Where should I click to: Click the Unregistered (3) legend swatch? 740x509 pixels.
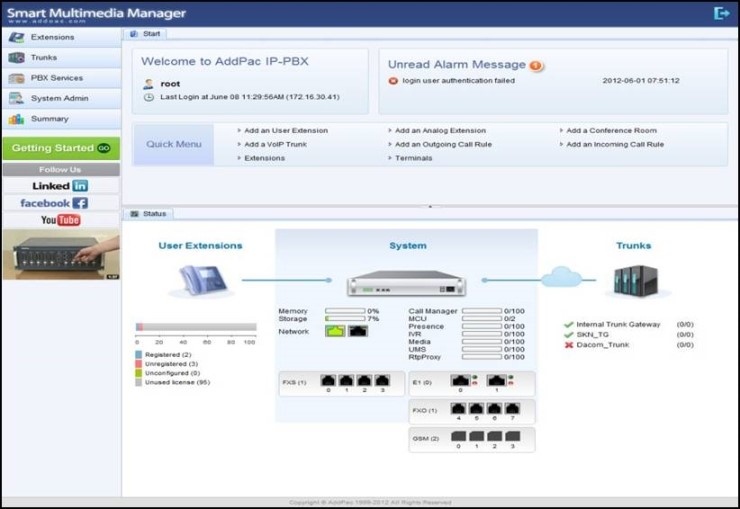pos(138,364)
